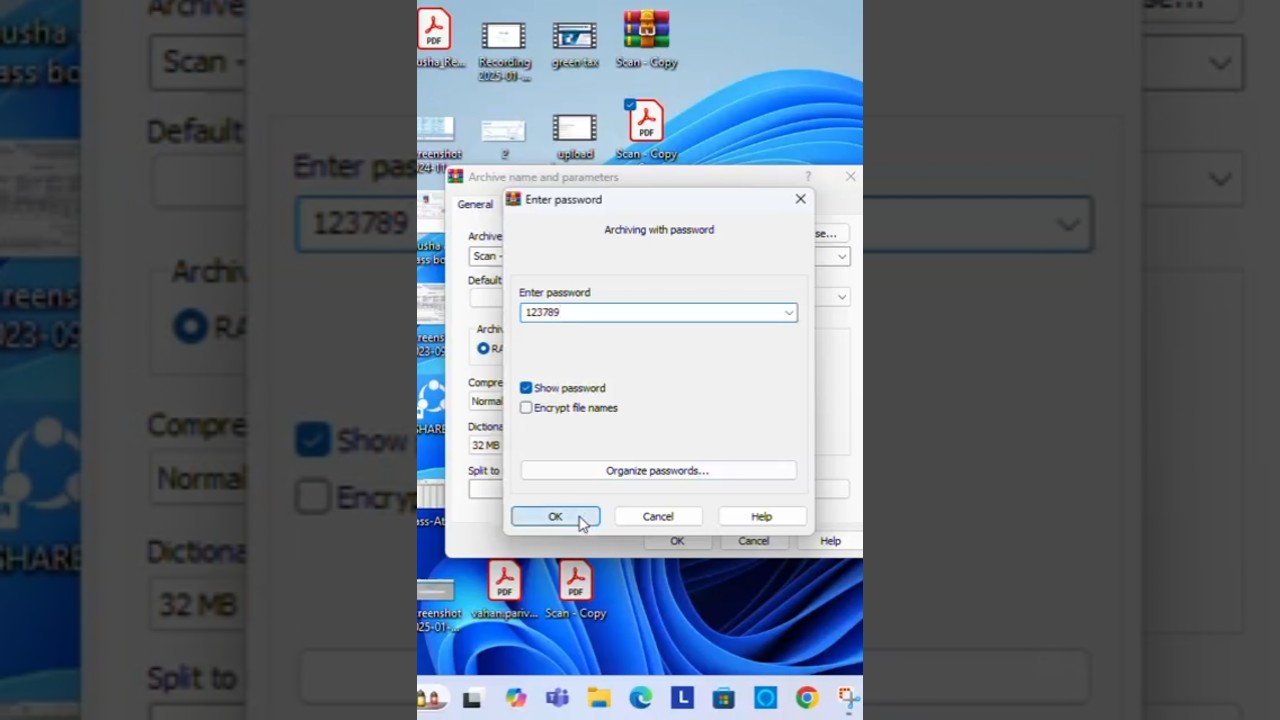
Task: Close the Archive name and parameters window
Action: pos(850,177)
